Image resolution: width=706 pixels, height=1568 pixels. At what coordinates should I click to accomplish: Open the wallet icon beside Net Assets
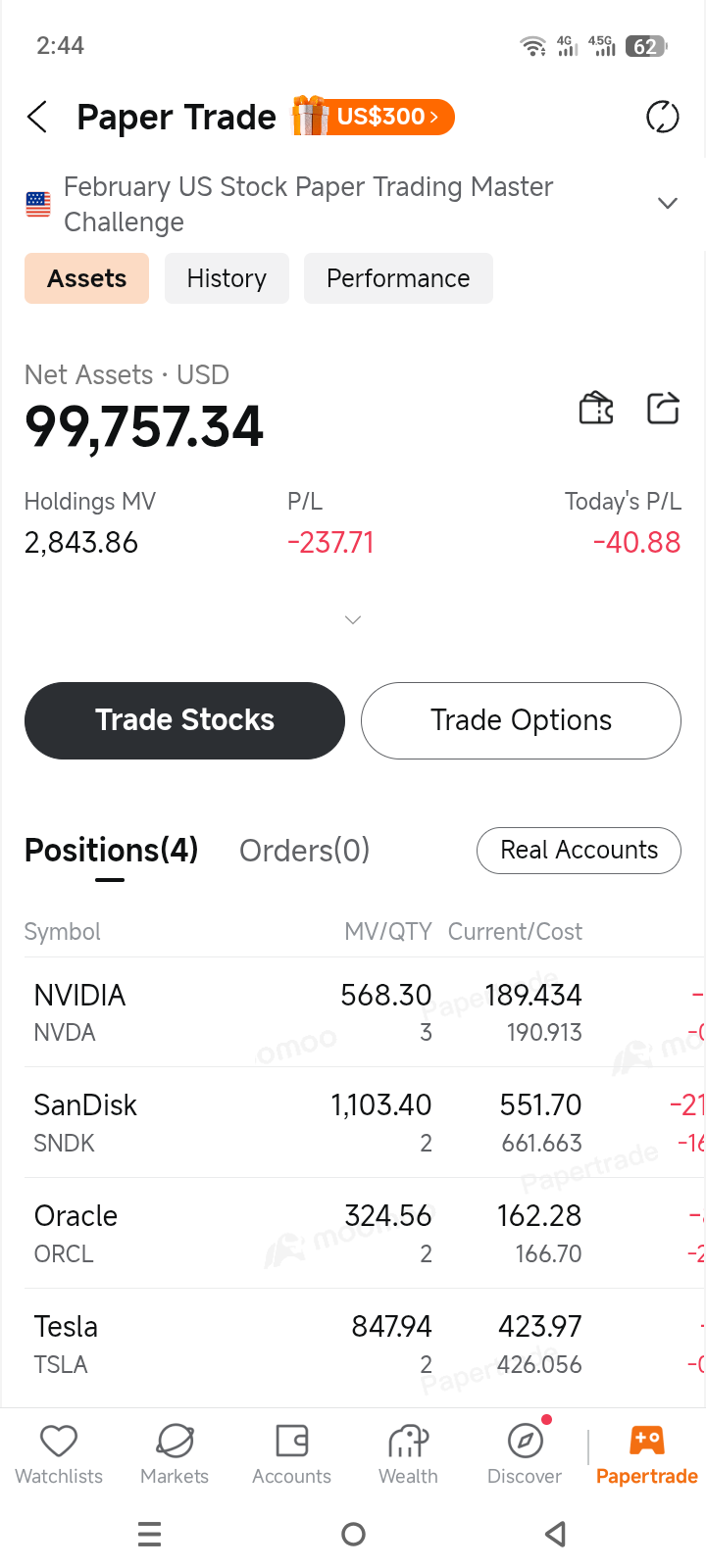coord(596,408)
